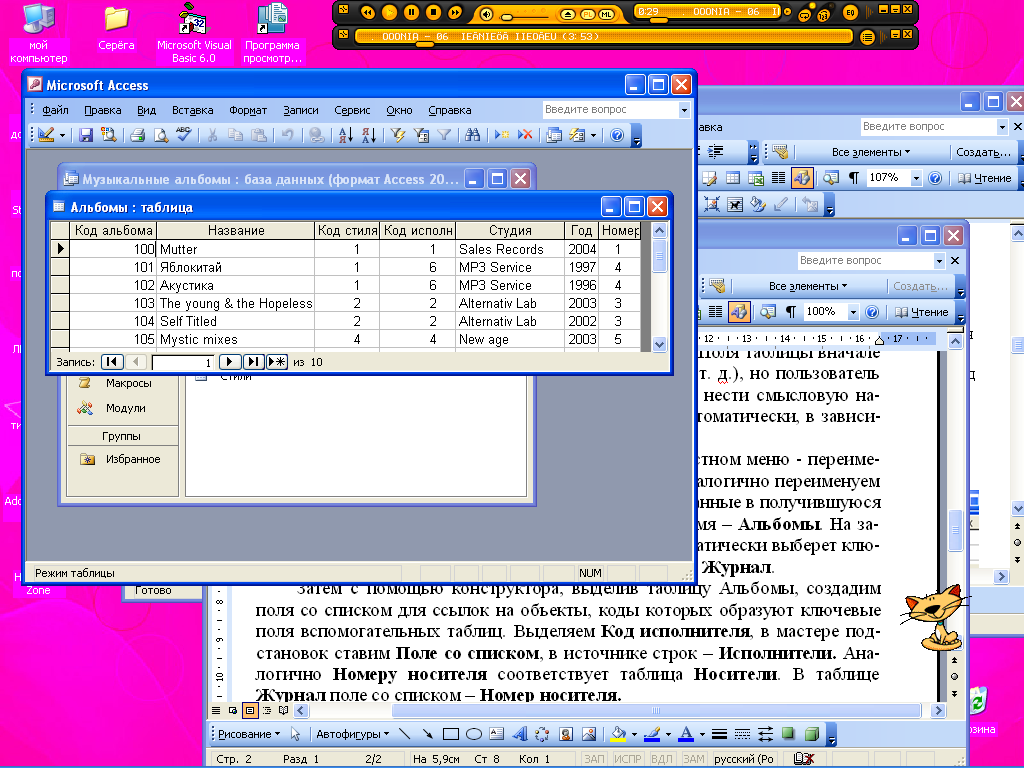Open Access Help question-mark icon

pos(617,135)
